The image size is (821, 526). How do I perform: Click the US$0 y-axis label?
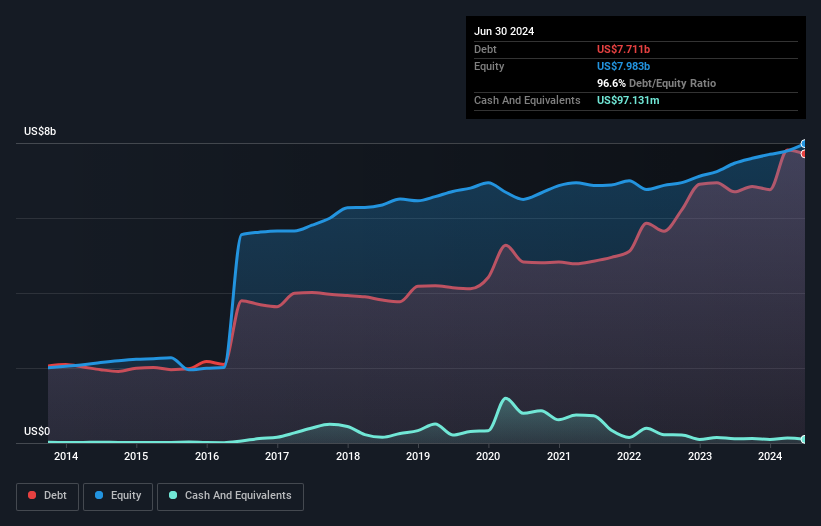pos(37,431)
